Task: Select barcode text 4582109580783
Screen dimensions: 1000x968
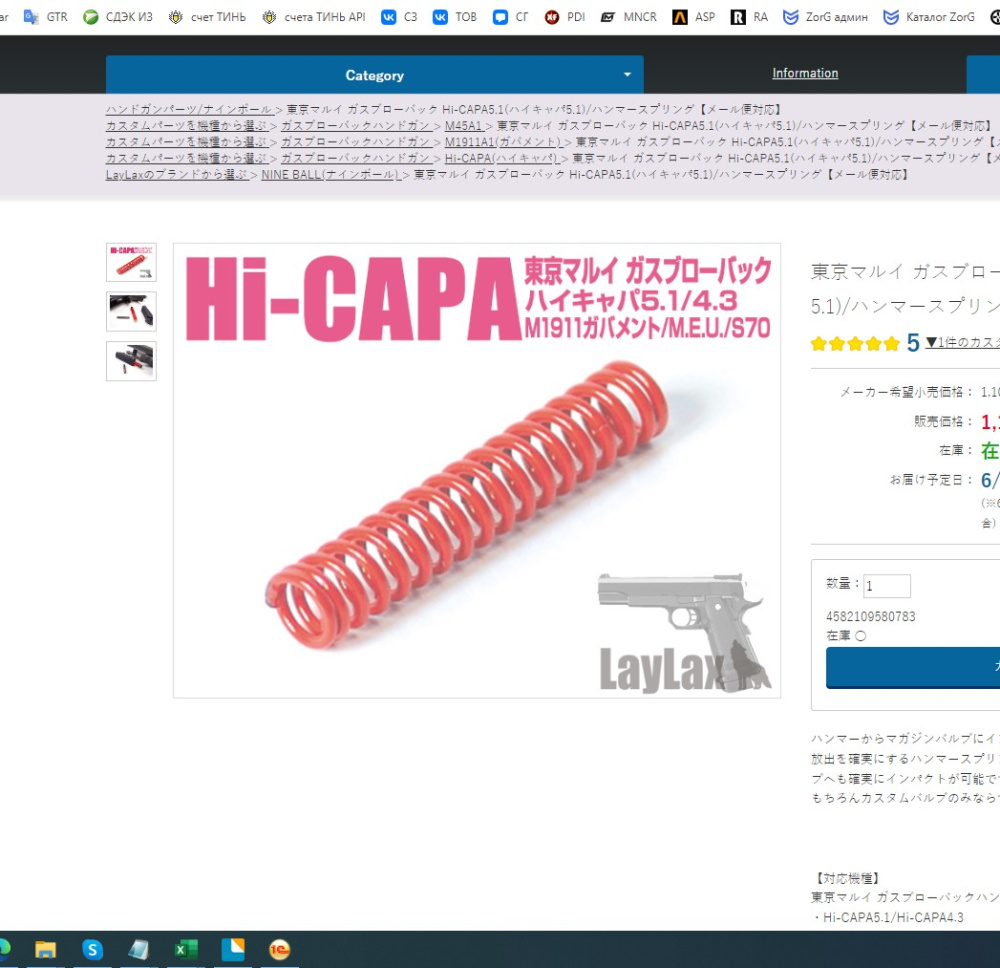Action: [871, 617]
